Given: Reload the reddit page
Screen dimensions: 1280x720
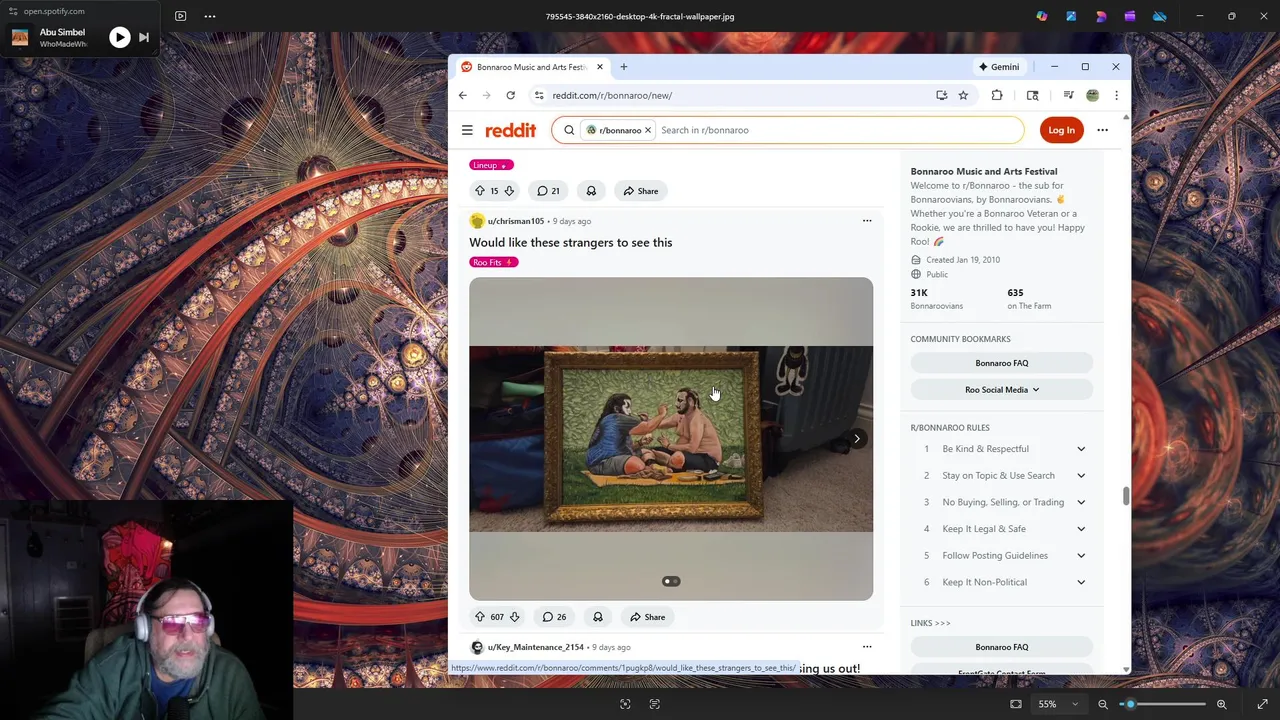Looking at the screenshot, I should pyautogui.click(x=510, y=95).
